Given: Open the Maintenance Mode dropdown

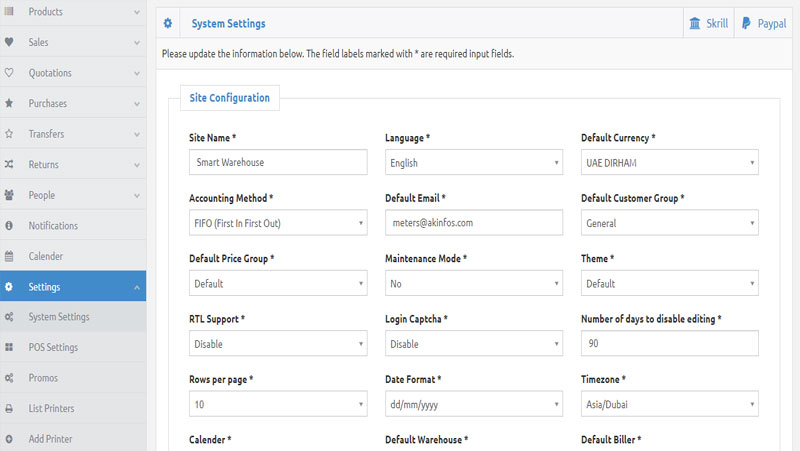Looking at the screenshot, I should click(x=473, y=284).
